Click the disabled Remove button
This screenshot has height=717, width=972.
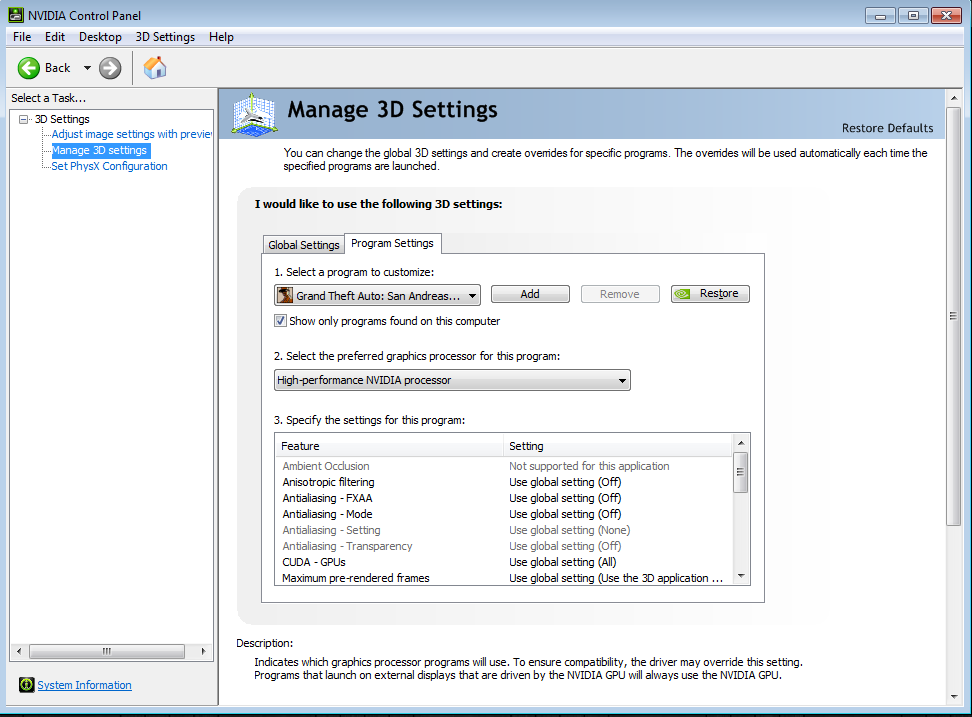620,294
